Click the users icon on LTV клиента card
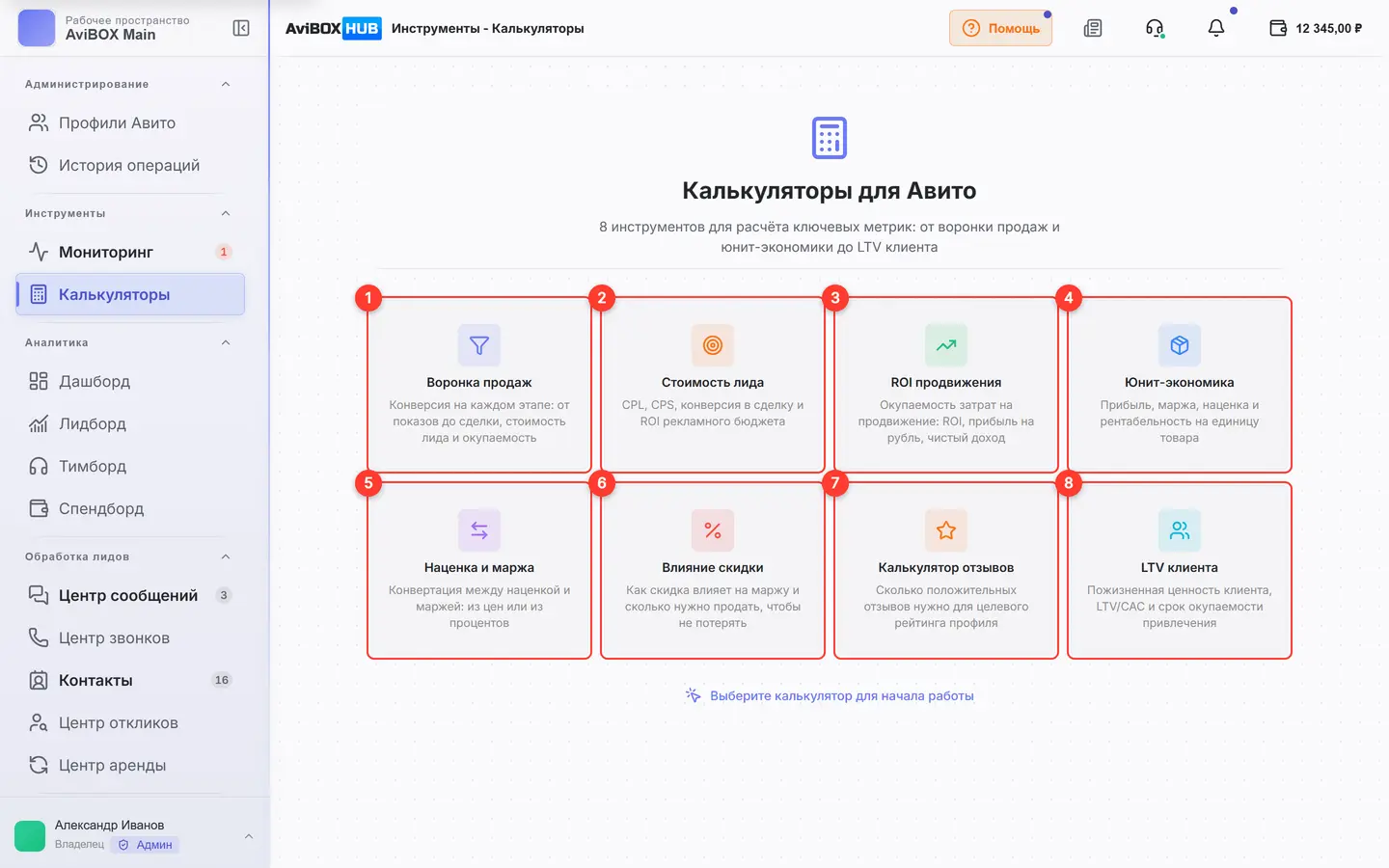 [x=1180, y=530]
